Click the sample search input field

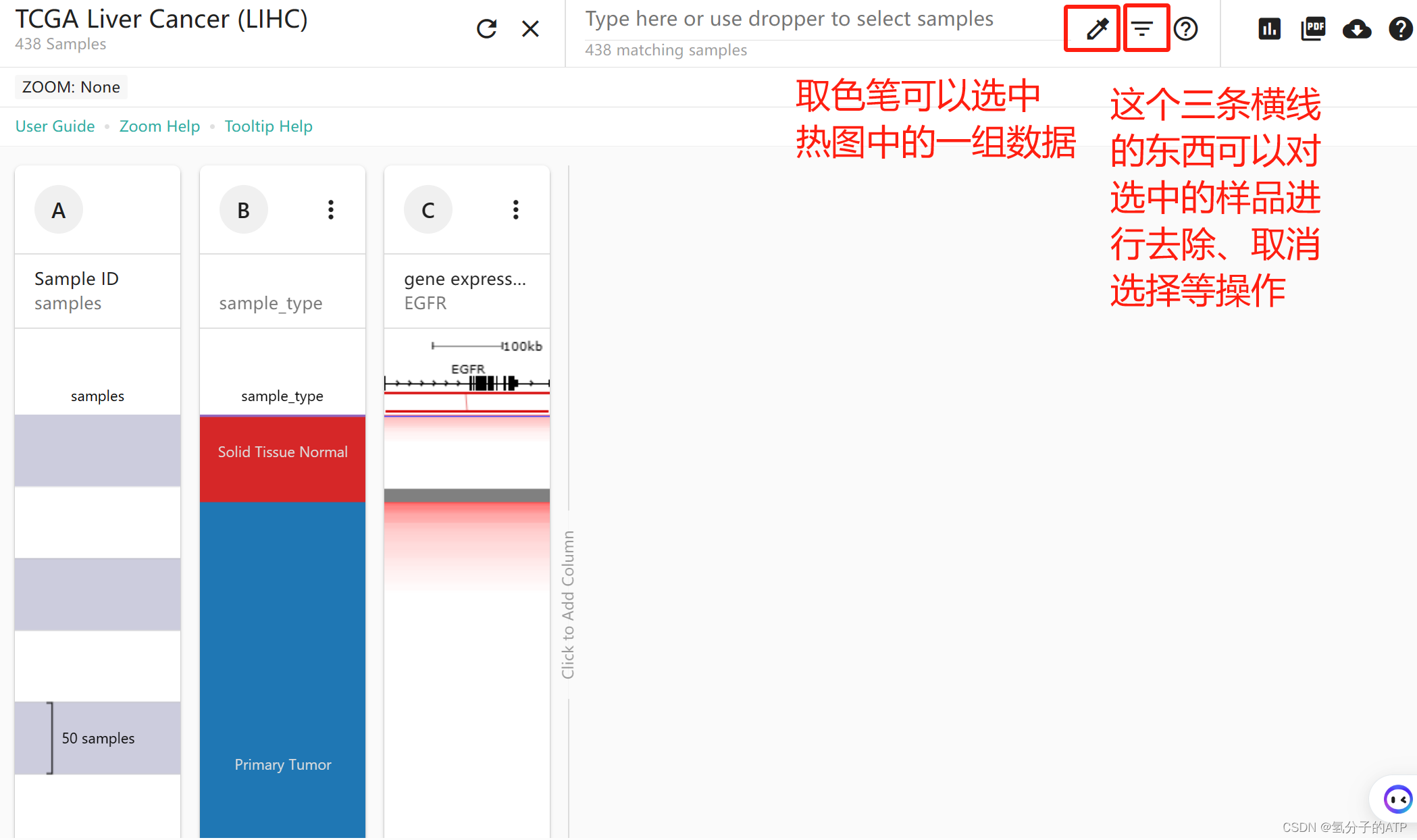point(789,20)
